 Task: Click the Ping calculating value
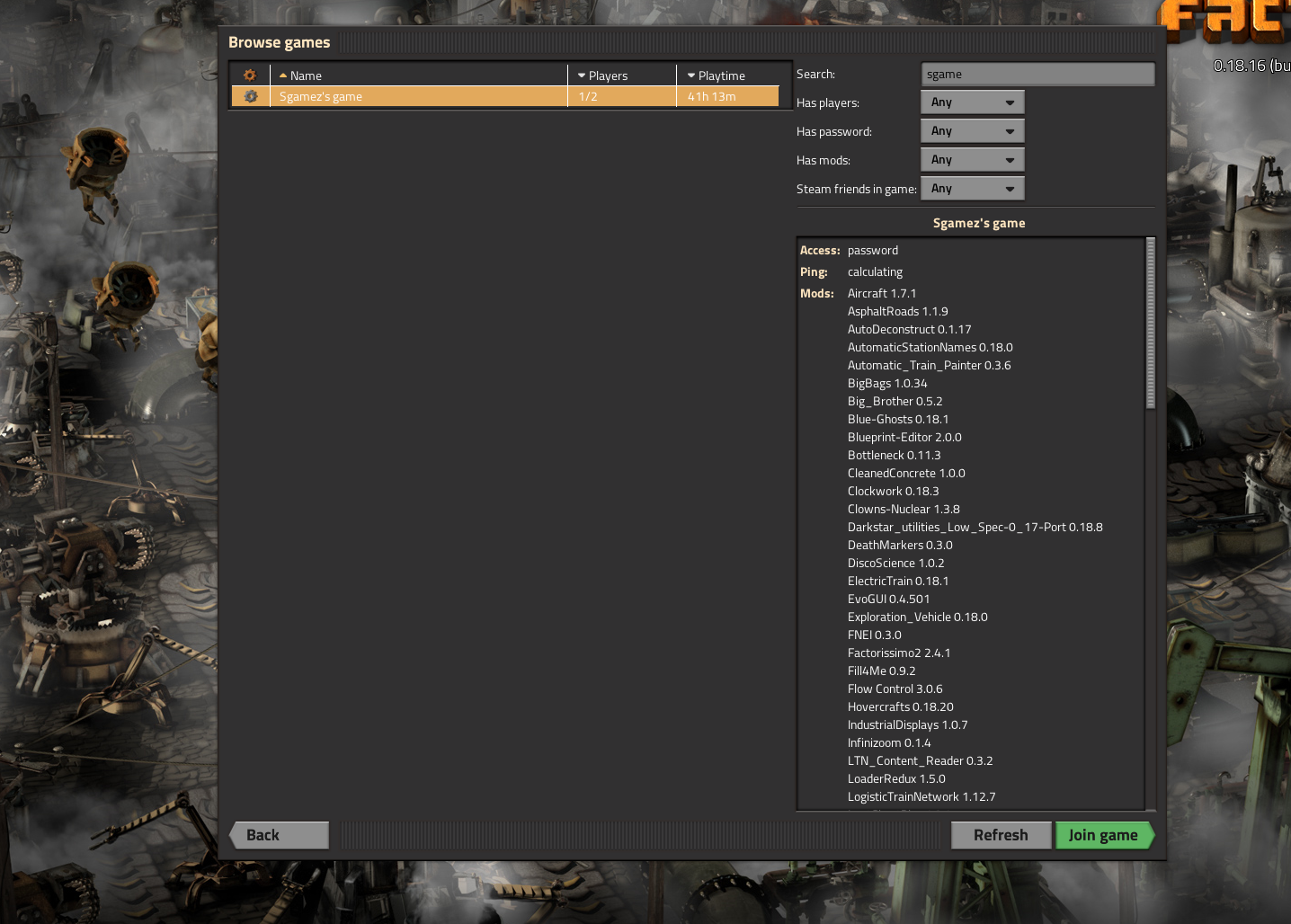click(x=875, y=271)
